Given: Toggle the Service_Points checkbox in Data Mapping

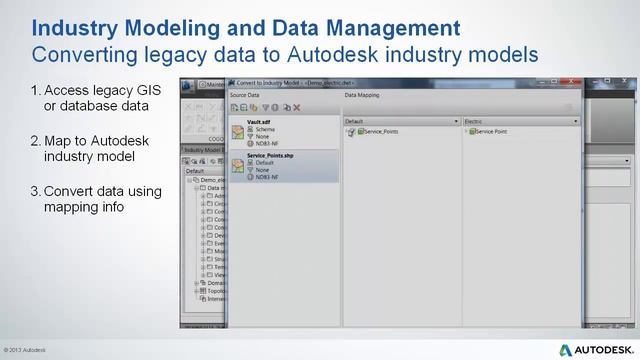Looking at the screenshot, I should coord(351,132).
